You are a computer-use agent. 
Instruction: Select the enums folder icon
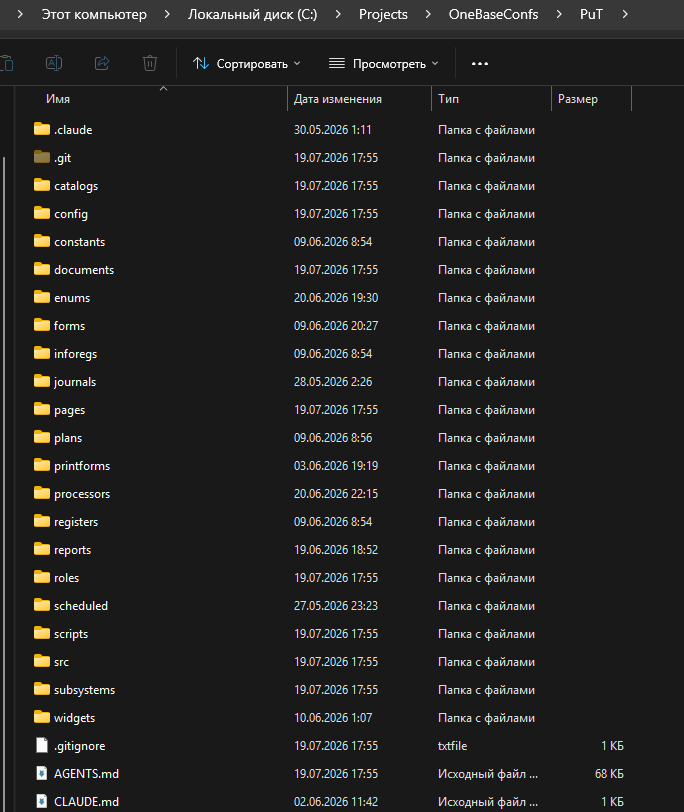click(42, 297)
